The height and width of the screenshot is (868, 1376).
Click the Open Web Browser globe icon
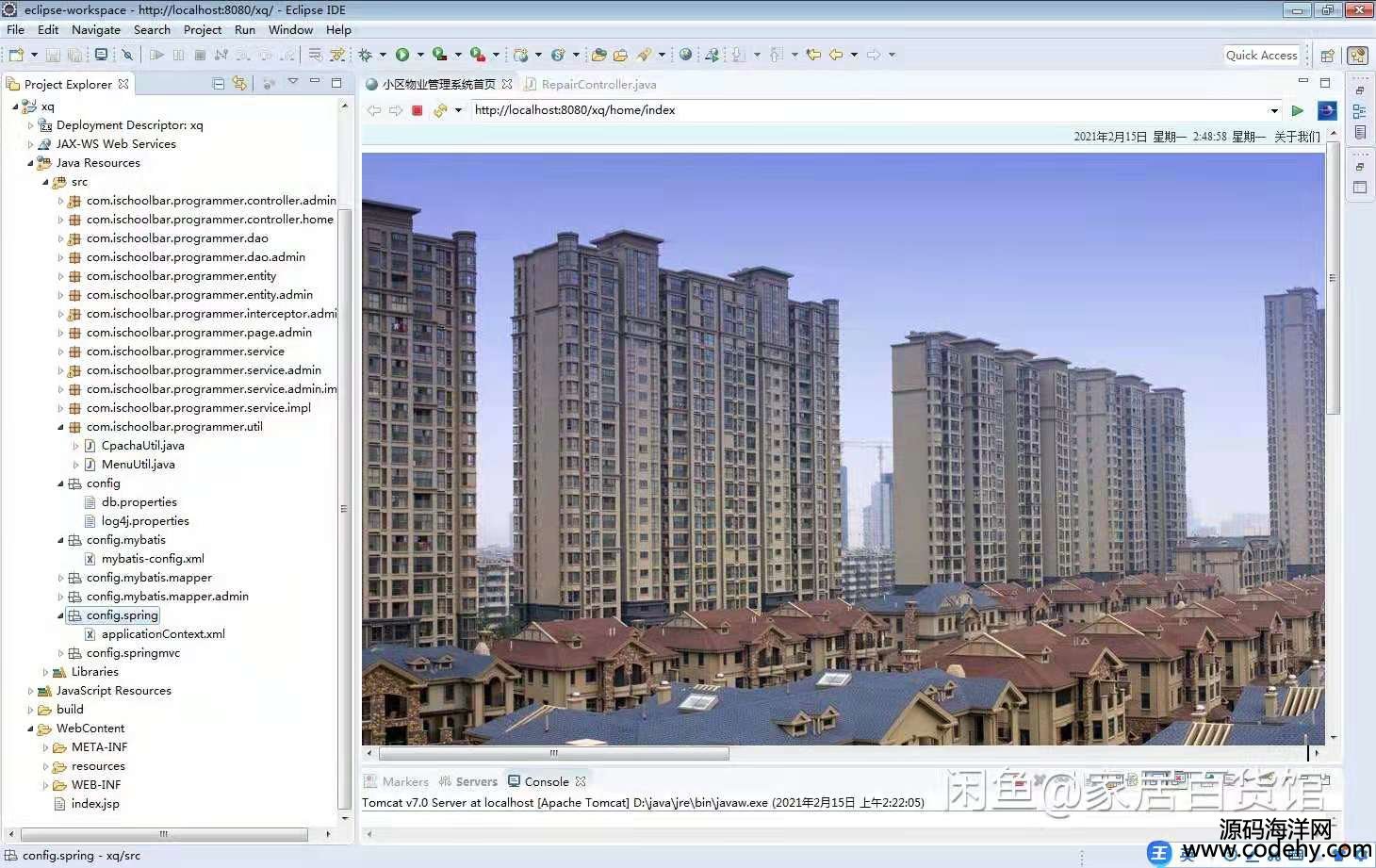click(686, 55)
